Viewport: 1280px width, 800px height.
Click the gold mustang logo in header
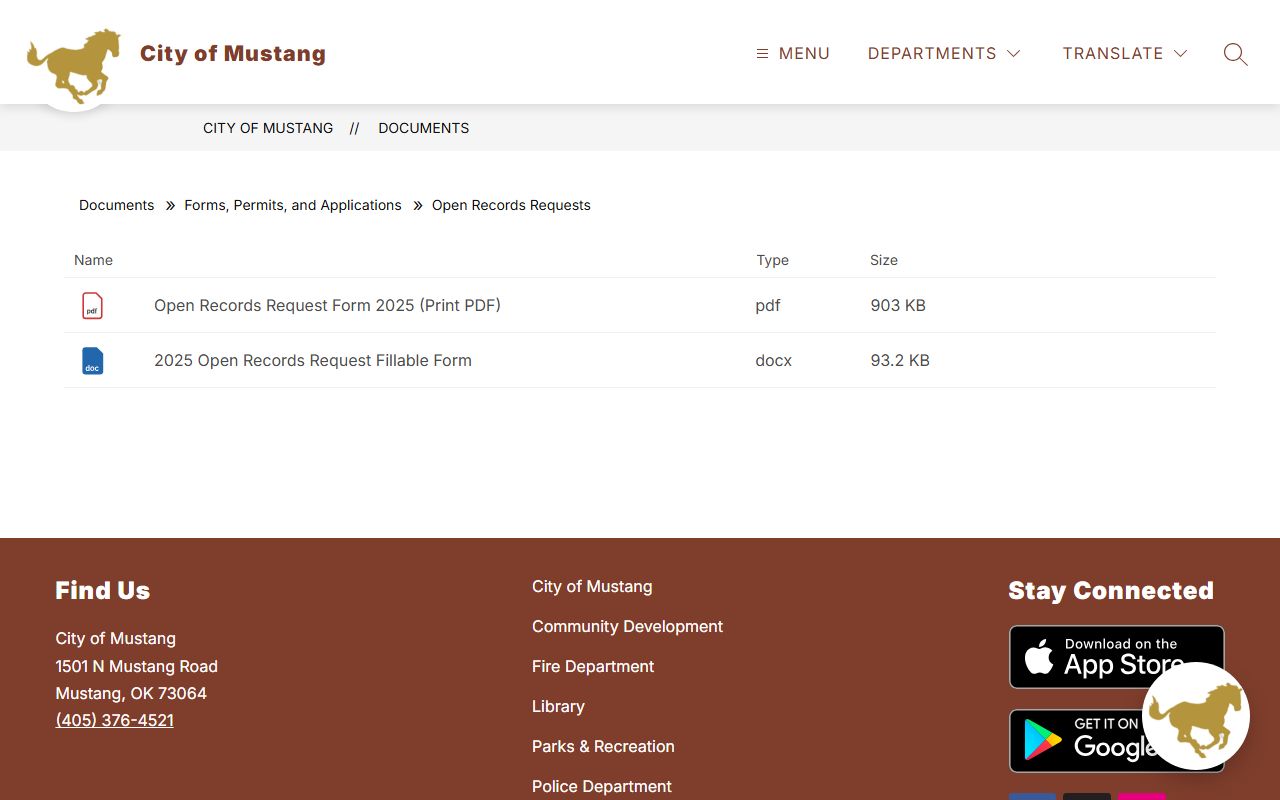pyautogui.click(x=74, y=66)
